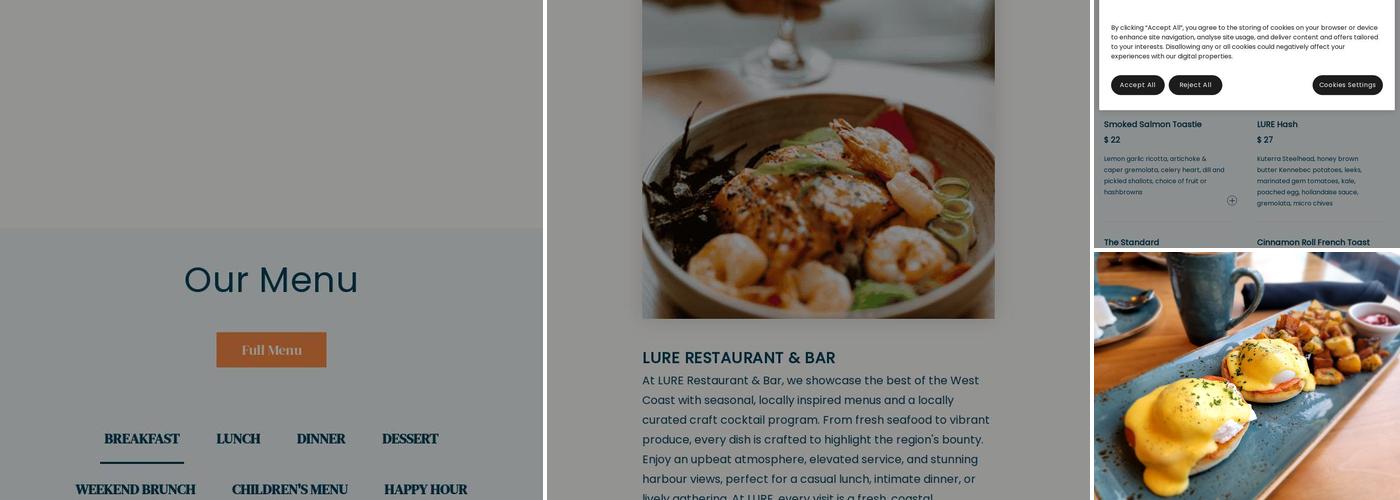Select The Standard menu item
The height and width of the screenshot is (500, 1400).
[x=1131, y=242]
